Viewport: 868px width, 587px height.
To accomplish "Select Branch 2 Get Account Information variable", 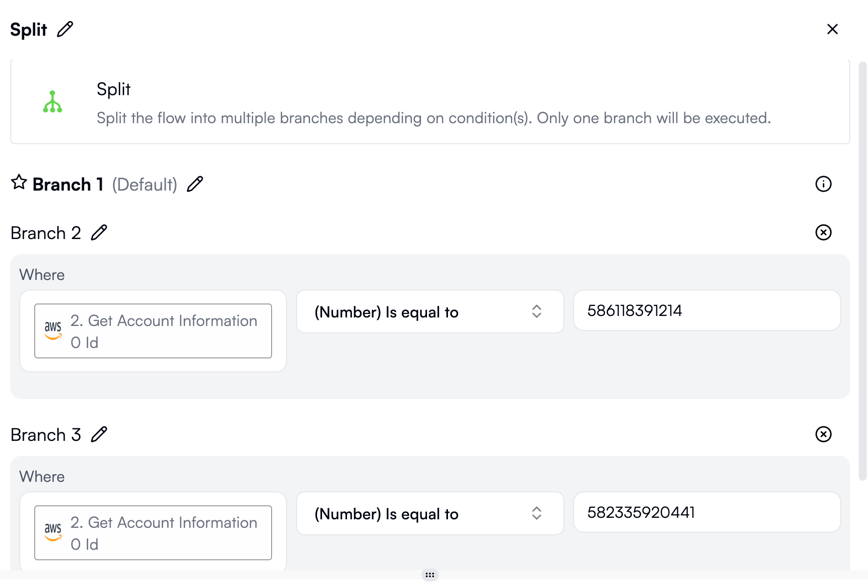I will (x=153, y=331).
